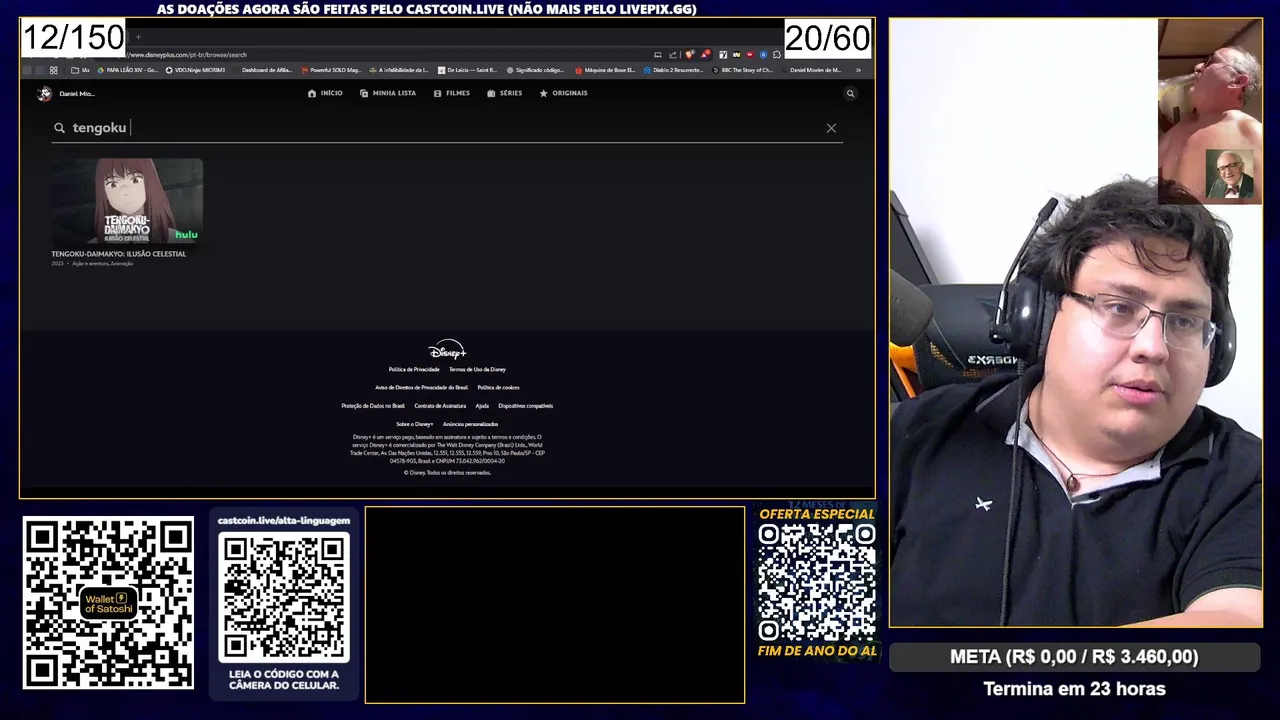Open a new browser tab with plus
The width and height of the screenshot is (1280, 720).
(138, 37)
